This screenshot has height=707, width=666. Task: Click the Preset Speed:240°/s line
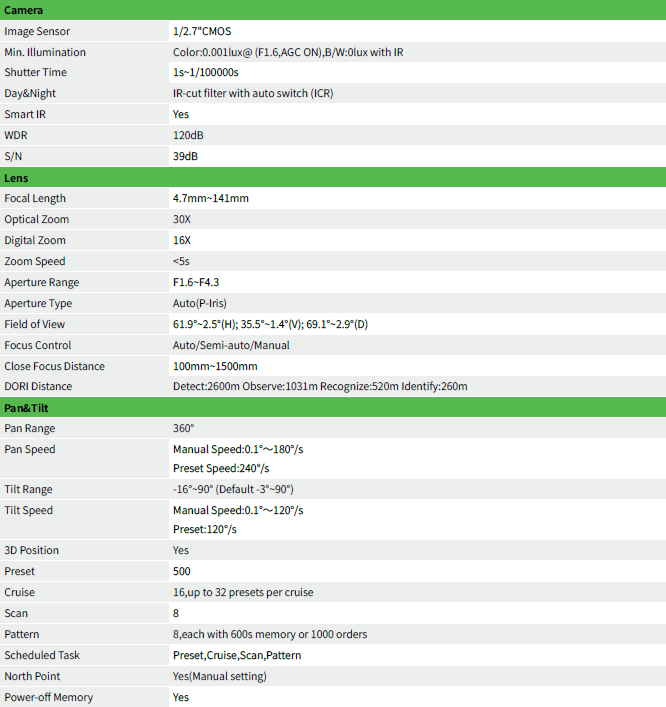click(221, 468)
